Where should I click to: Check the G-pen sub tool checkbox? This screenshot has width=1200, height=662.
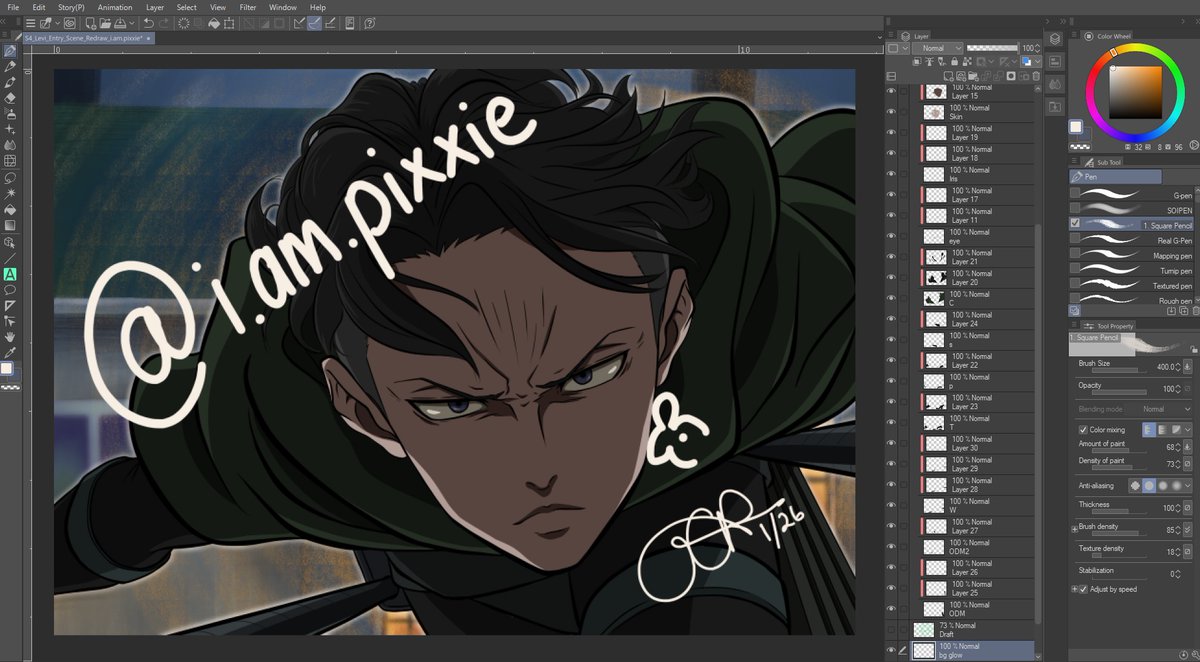coord(1075,193)
